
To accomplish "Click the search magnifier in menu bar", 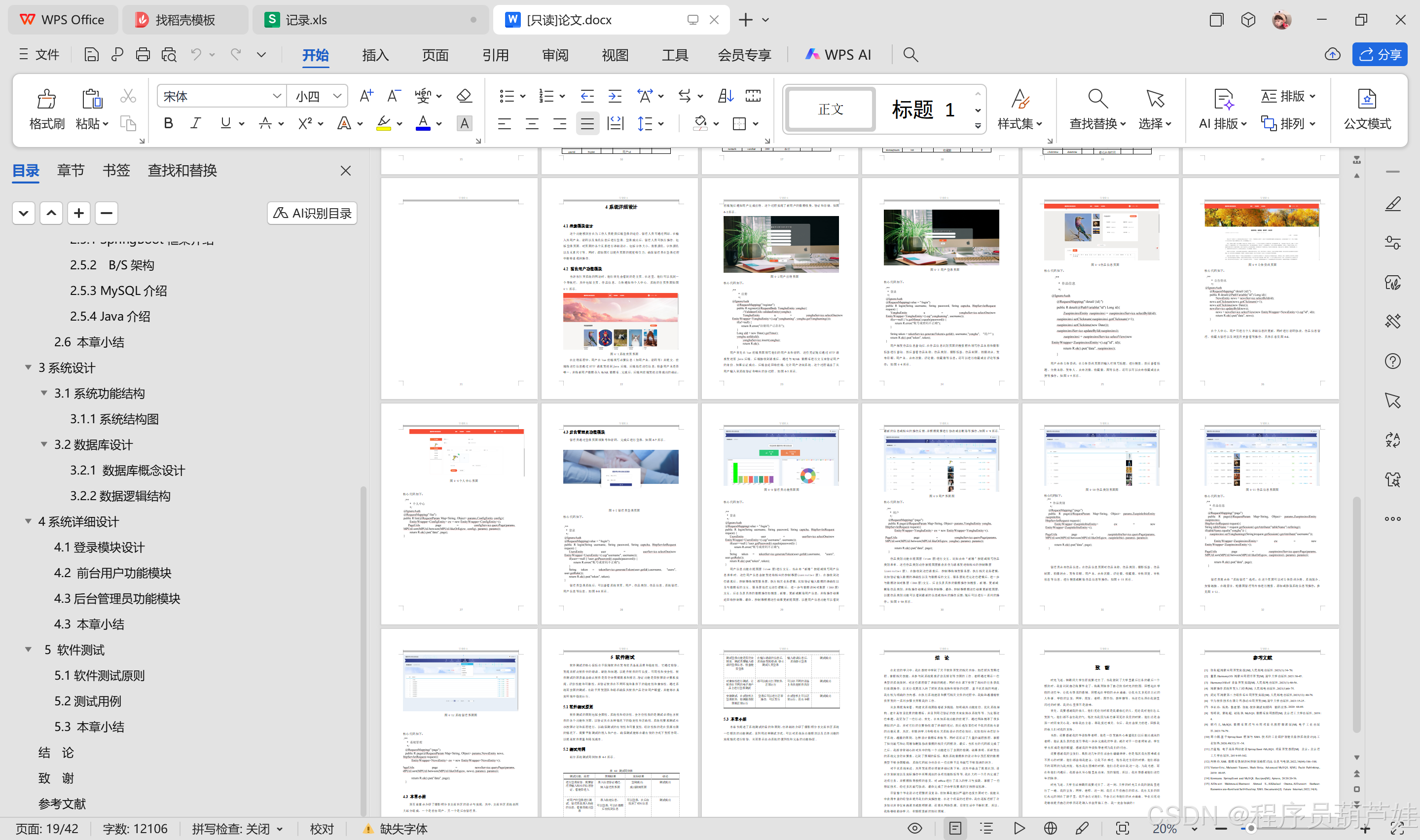I will tap(910, 54).
